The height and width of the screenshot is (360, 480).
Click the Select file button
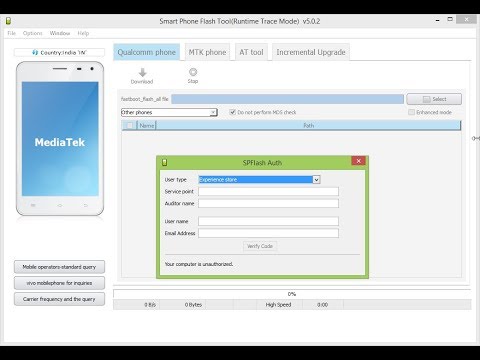[434, 99]
